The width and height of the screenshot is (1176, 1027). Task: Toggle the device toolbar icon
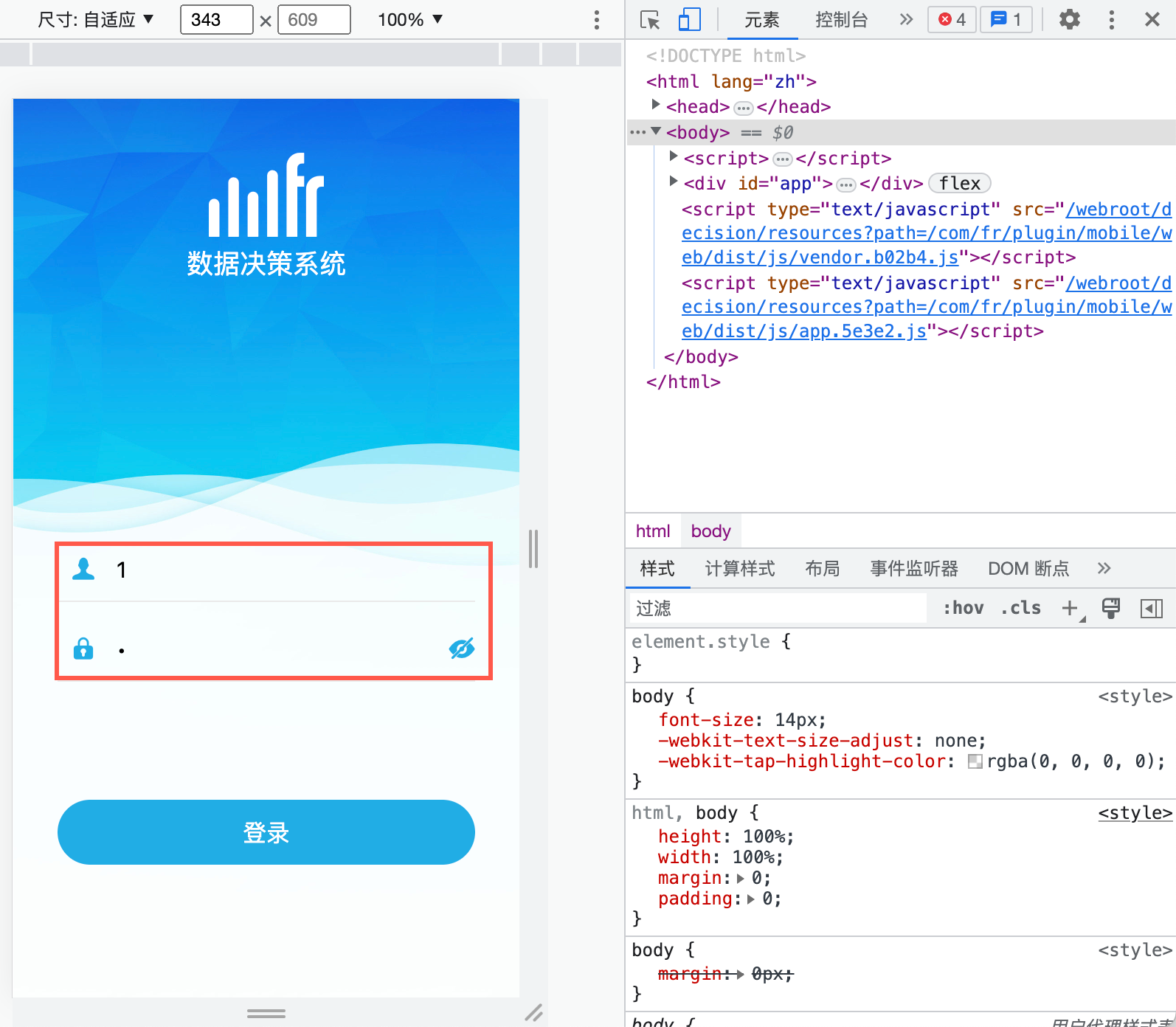(689, 20)
